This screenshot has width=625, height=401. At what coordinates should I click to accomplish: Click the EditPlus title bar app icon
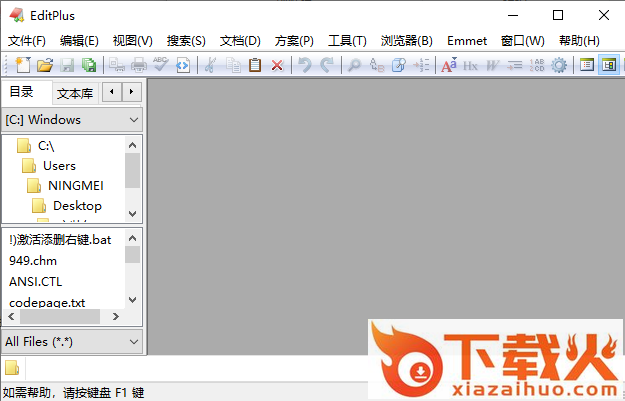(16, 15)
